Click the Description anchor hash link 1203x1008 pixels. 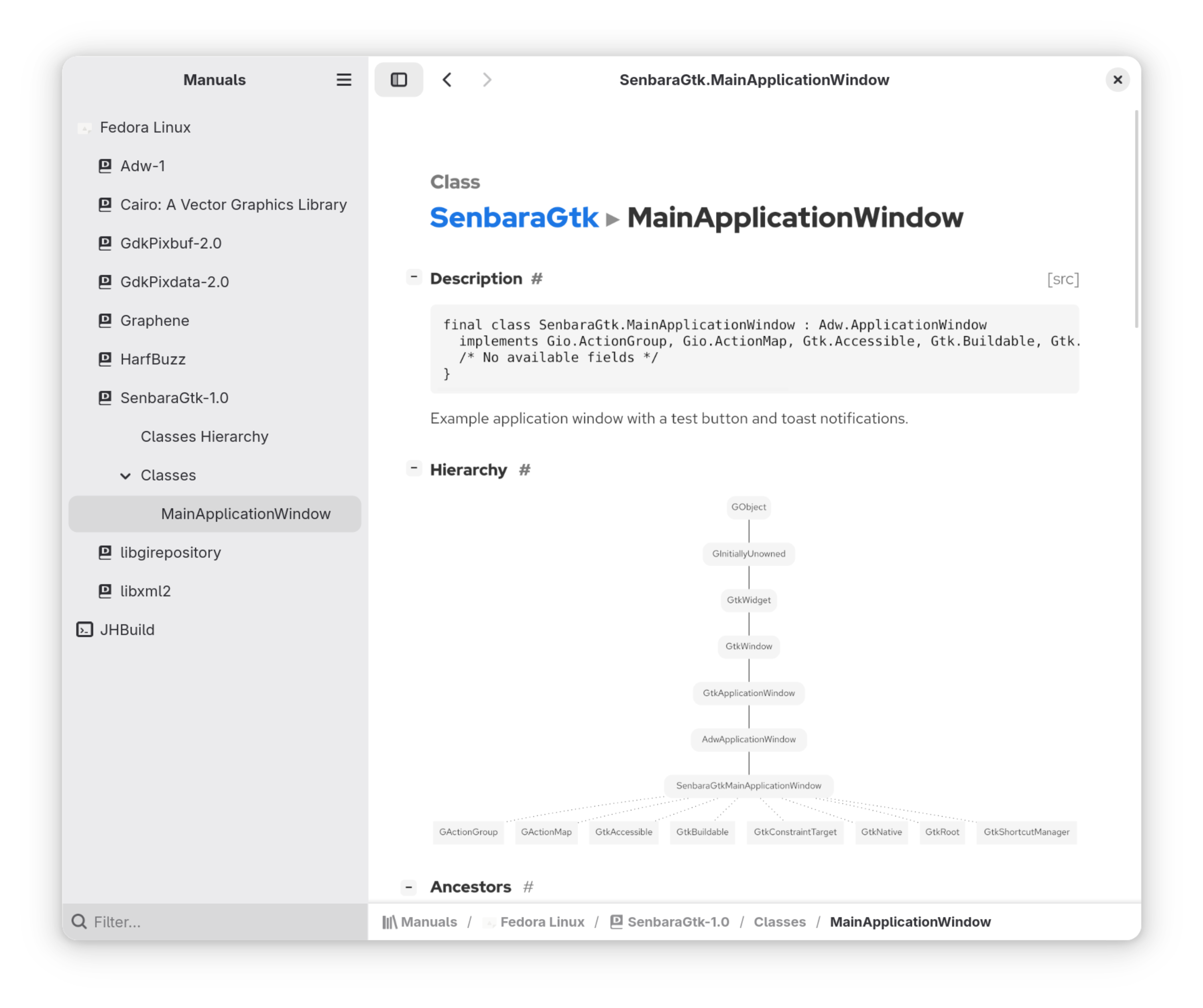click(x=536, y=279)
